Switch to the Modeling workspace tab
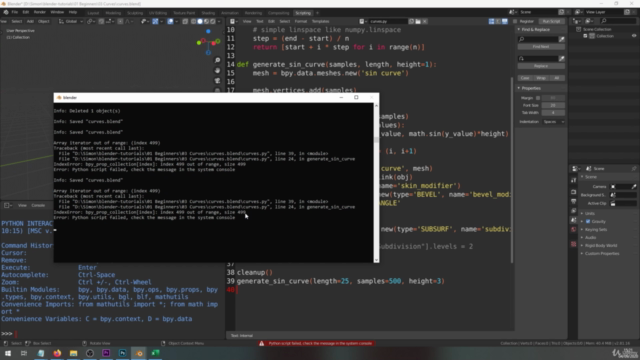The image size is (640, 360). pos(113,13)
